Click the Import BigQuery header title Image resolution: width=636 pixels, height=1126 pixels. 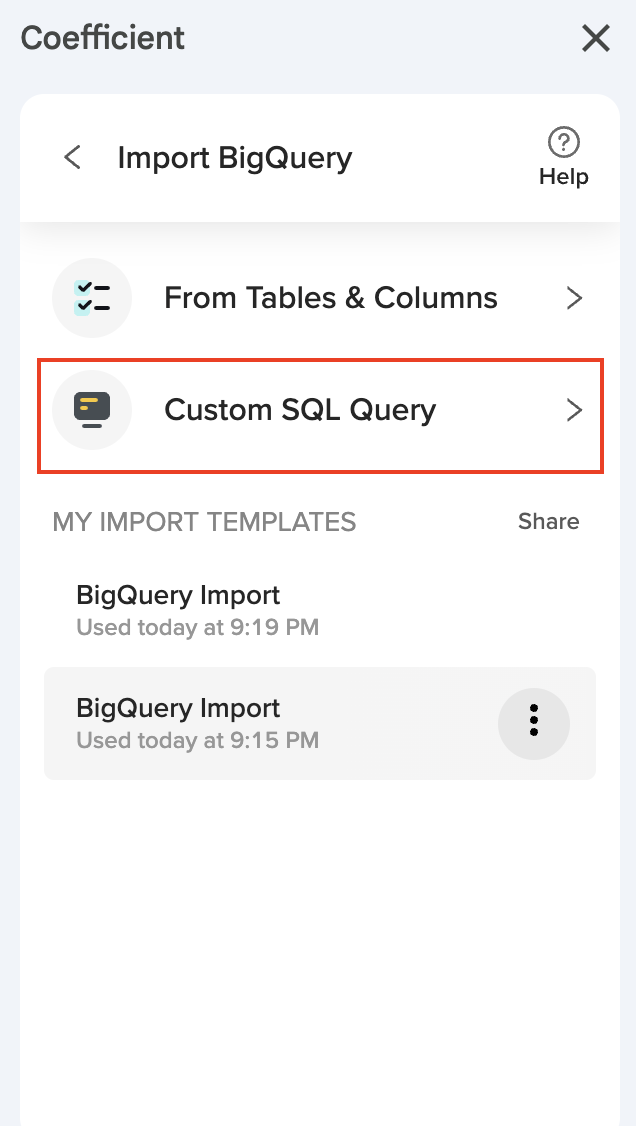coord(235,158)
